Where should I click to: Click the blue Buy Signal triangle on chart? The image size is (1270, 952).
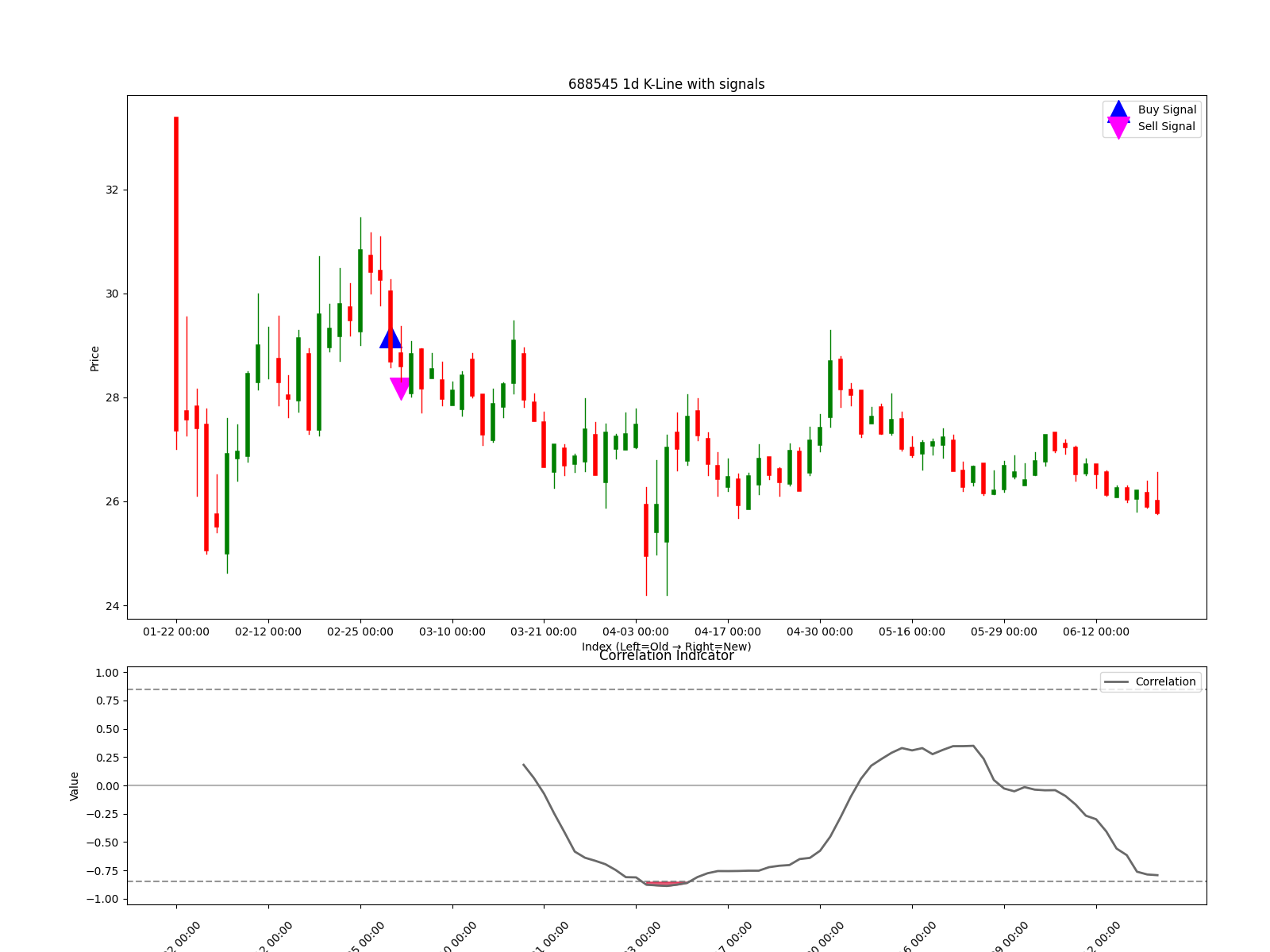[x=391, y=337]
